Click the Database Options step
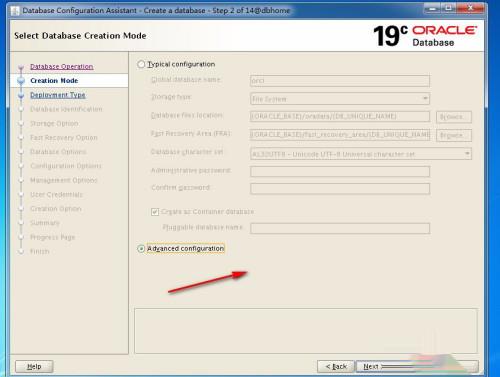 click(58, 152)
